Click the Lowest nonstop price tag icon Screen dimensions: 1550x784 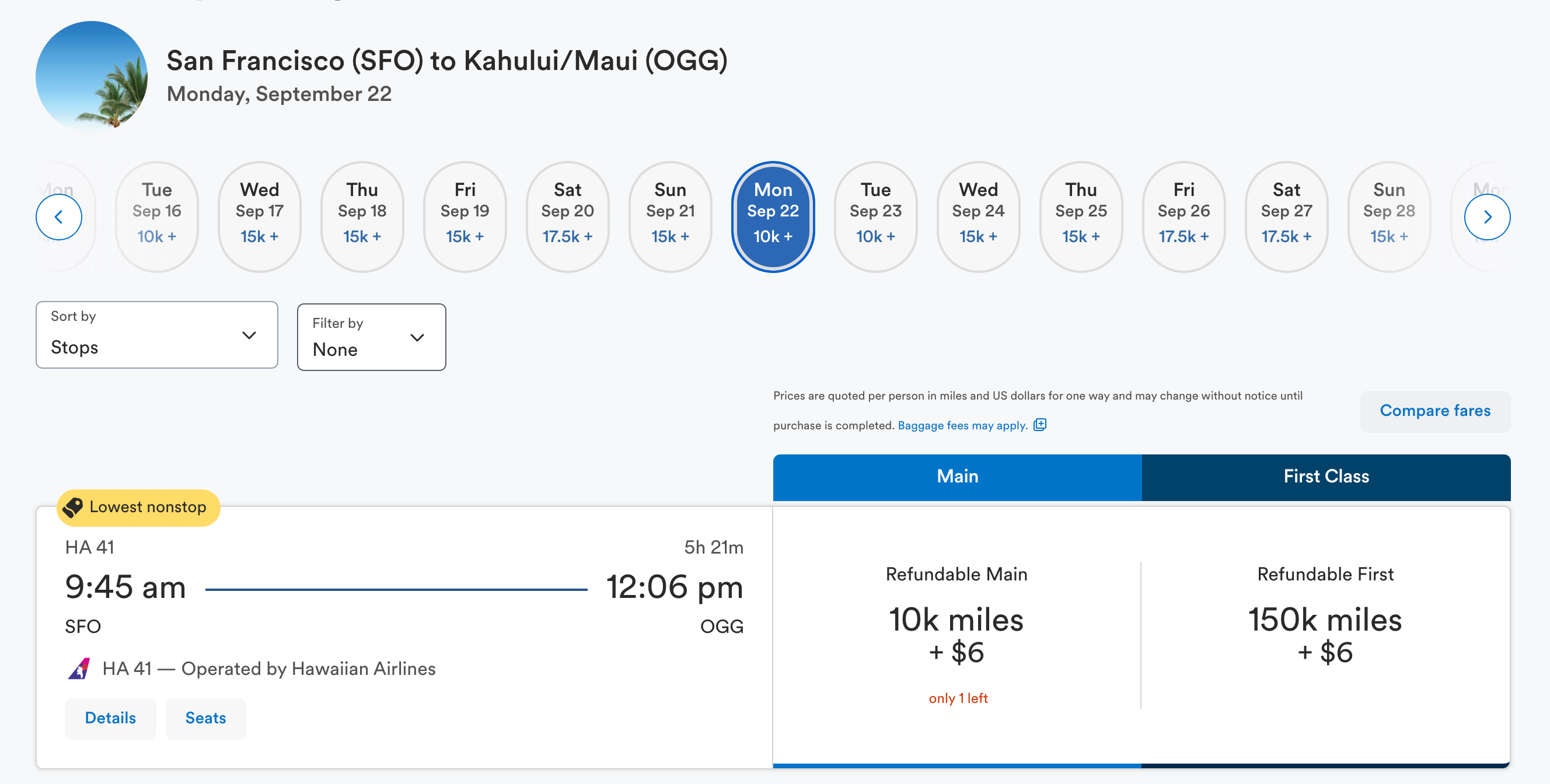(x=74, y=507)
